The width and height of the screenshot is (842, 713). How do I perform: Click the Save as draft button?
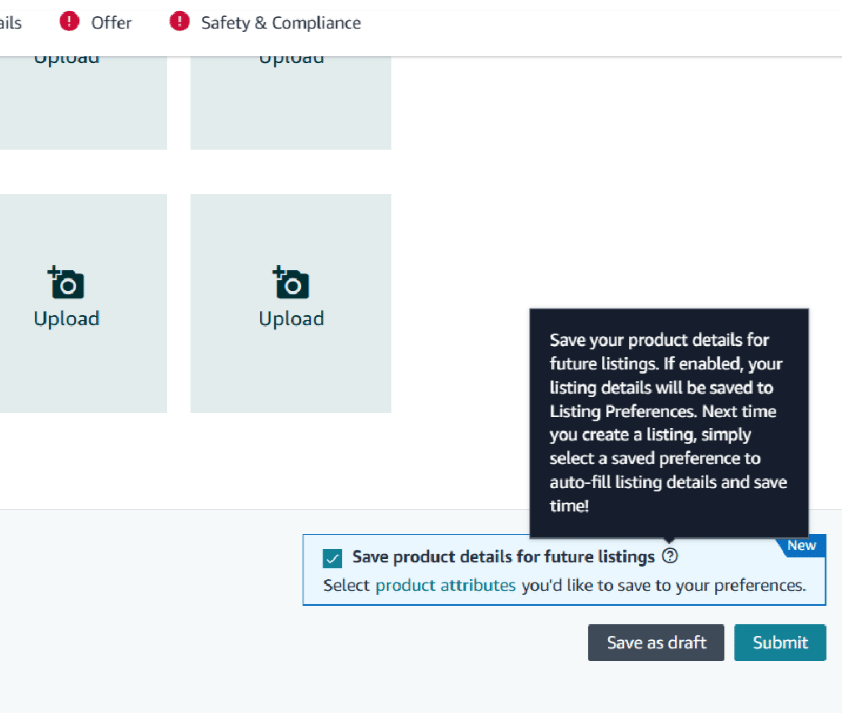click(x=656, y=642)
